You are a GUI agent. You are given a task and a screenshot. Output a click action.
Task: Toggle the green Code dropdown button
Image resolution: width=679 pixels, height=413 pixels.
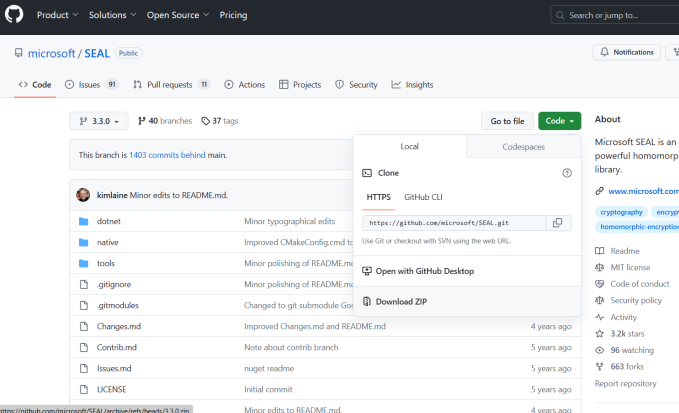pyautogui.click(x=559, y=121)
